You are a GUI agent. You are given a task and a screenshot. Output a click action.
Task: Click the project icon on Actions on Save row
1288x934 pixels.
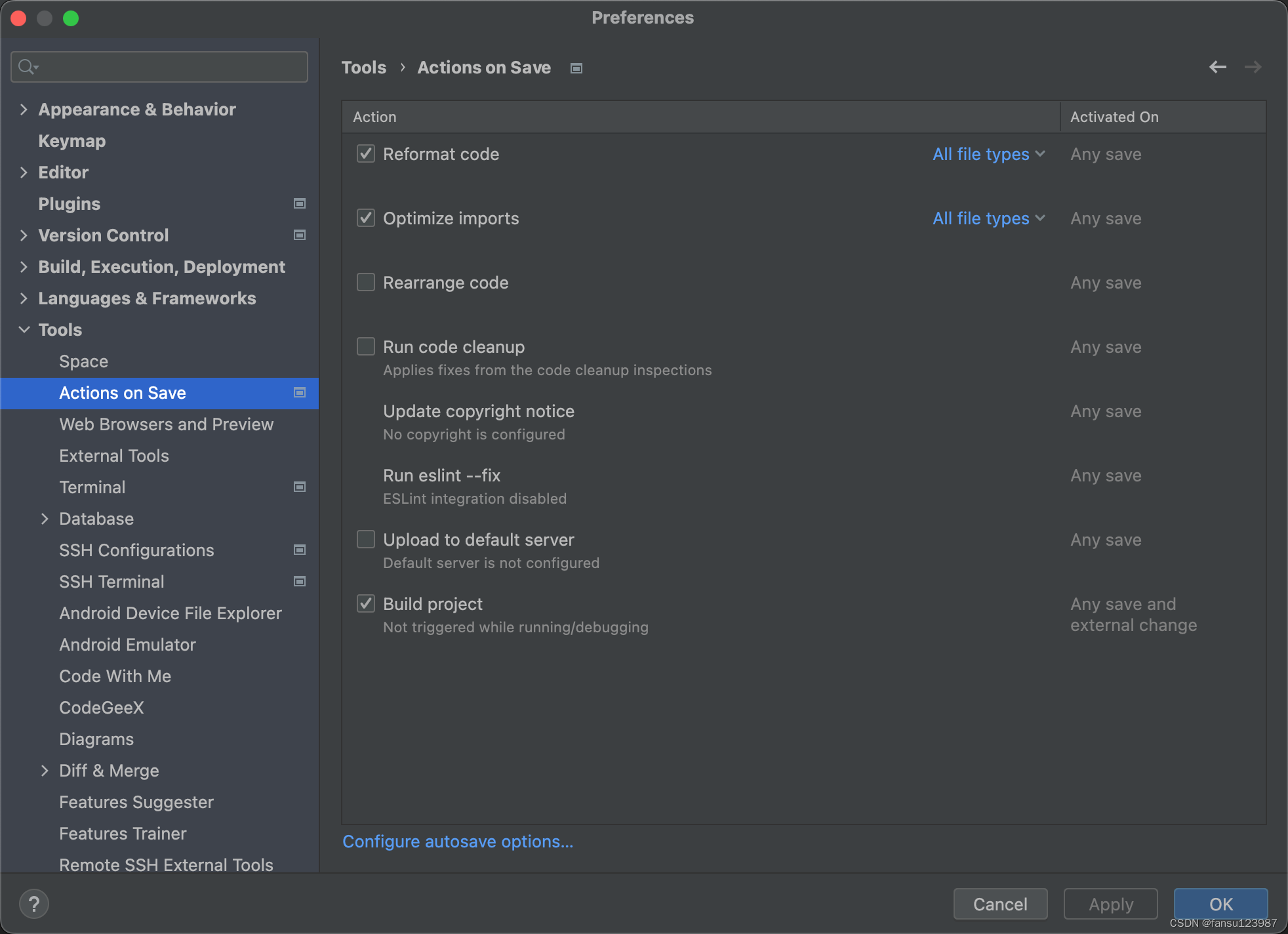(300, 392)
